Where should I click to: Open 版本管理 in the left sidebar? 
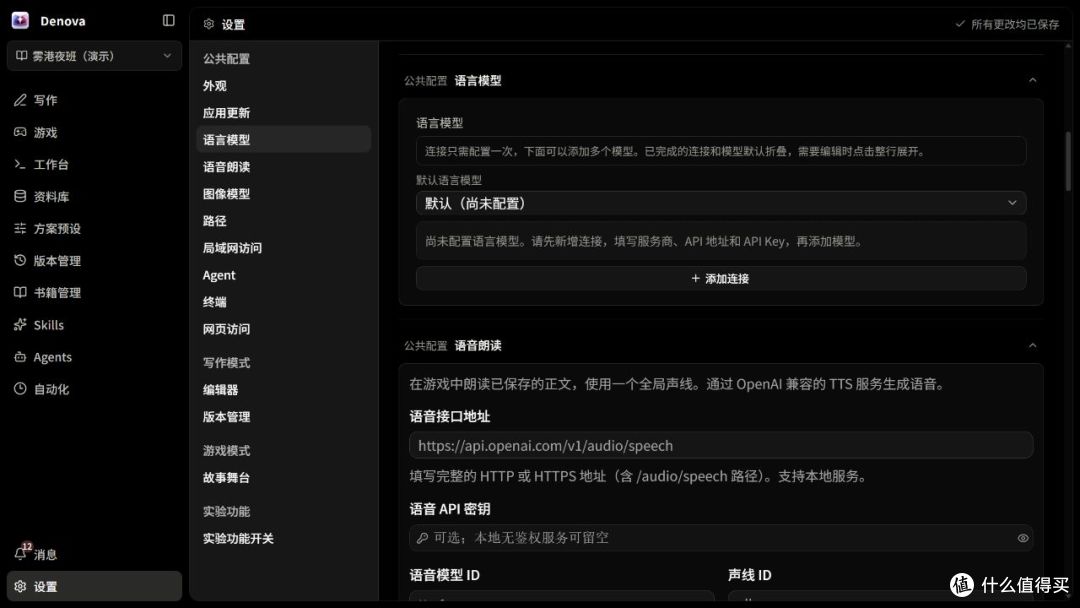click(94, 260)
